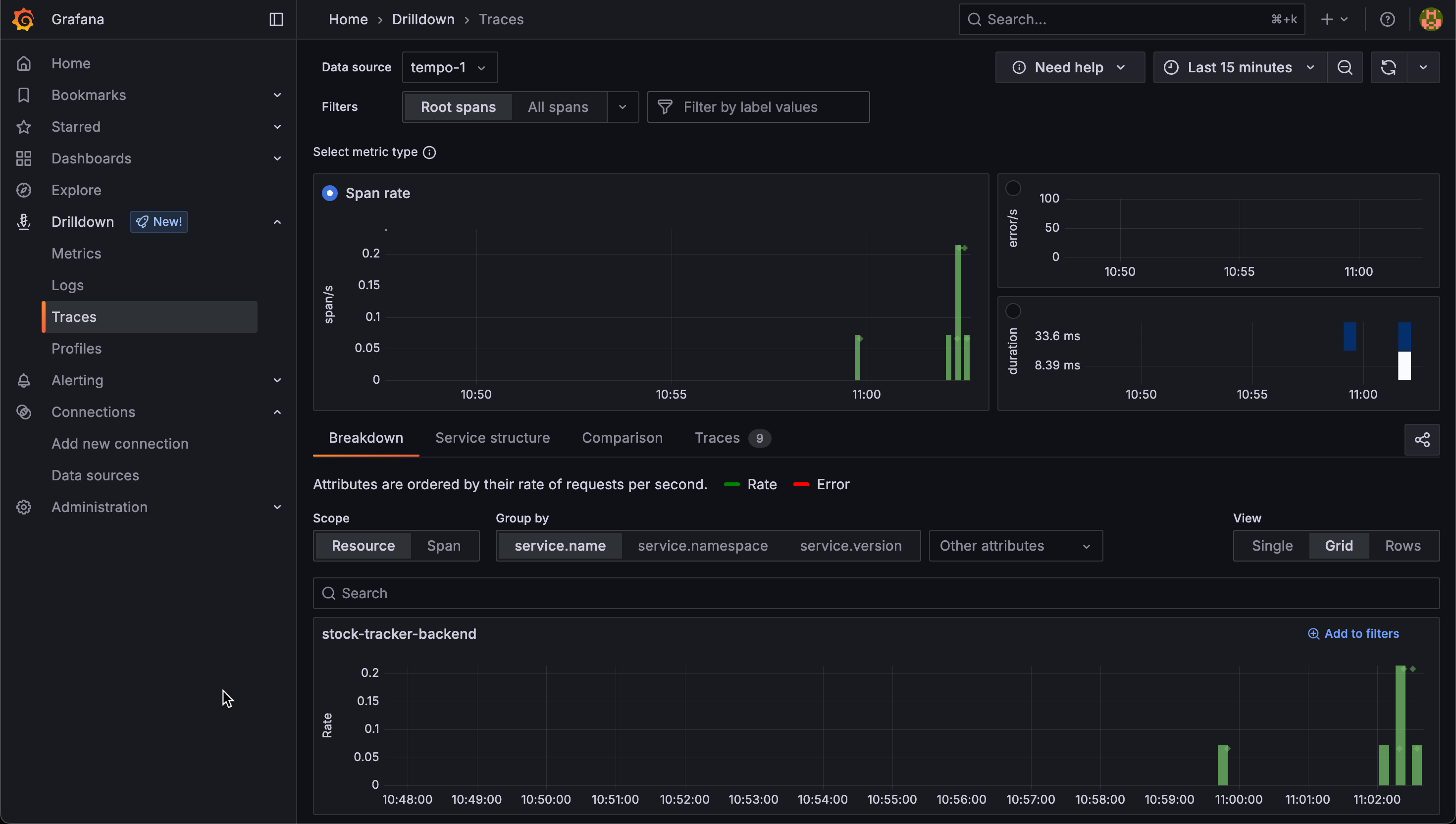Click the Drilldown icon in sidebar
Viewport: 1456px width, 824px height.
tap(23, 222)
